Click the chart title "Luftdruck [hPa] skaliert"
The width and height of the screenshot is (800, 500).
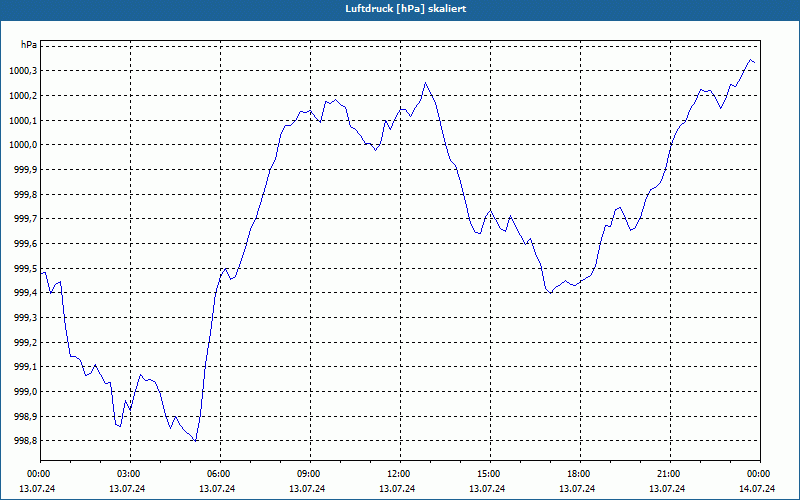point(406,9)
